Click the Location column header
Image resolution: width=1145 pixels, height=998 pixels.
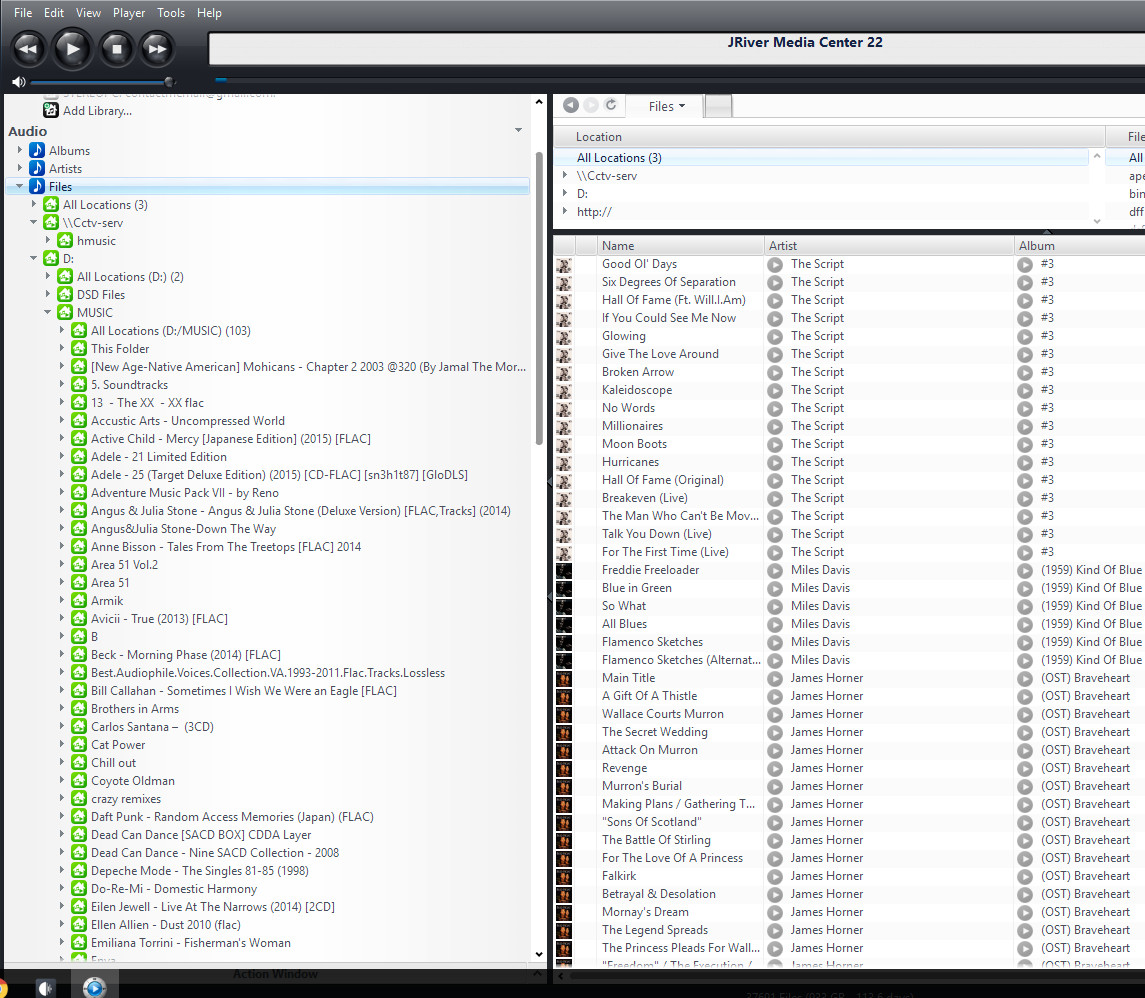point(829,137)
